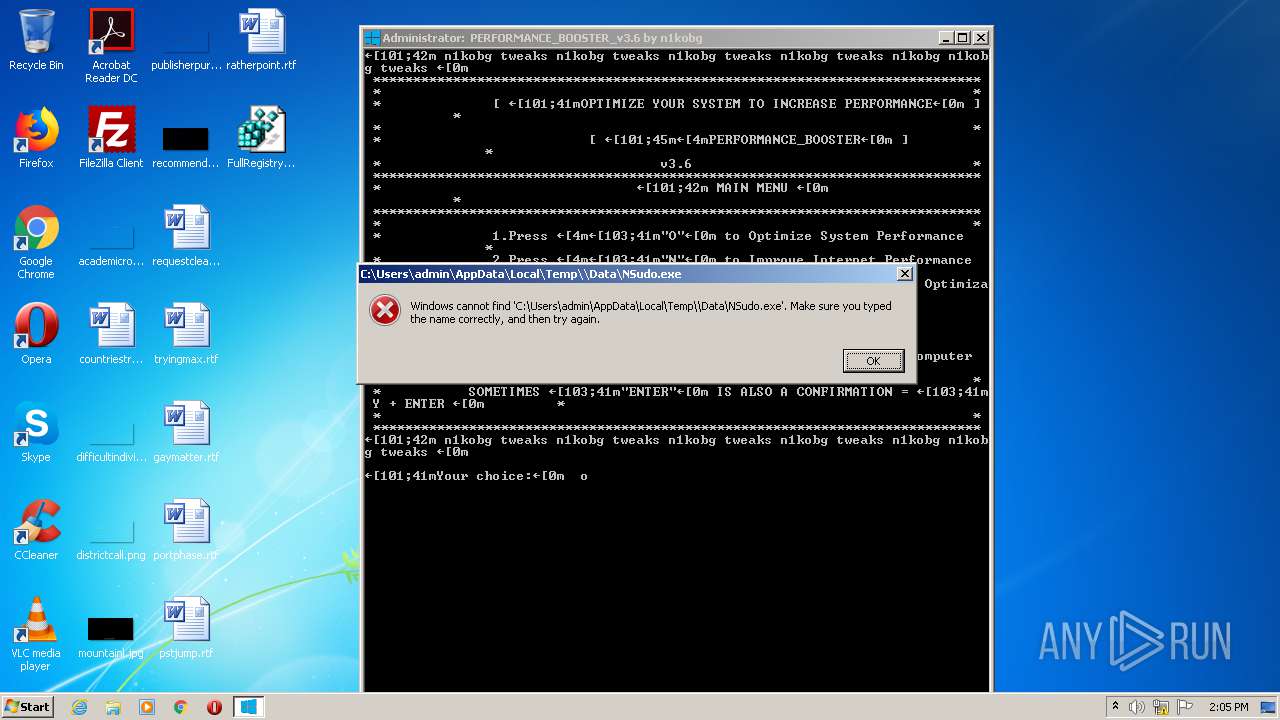
Task: Open ratherpoint.rtf document icon
Action: tap(261, 40)
